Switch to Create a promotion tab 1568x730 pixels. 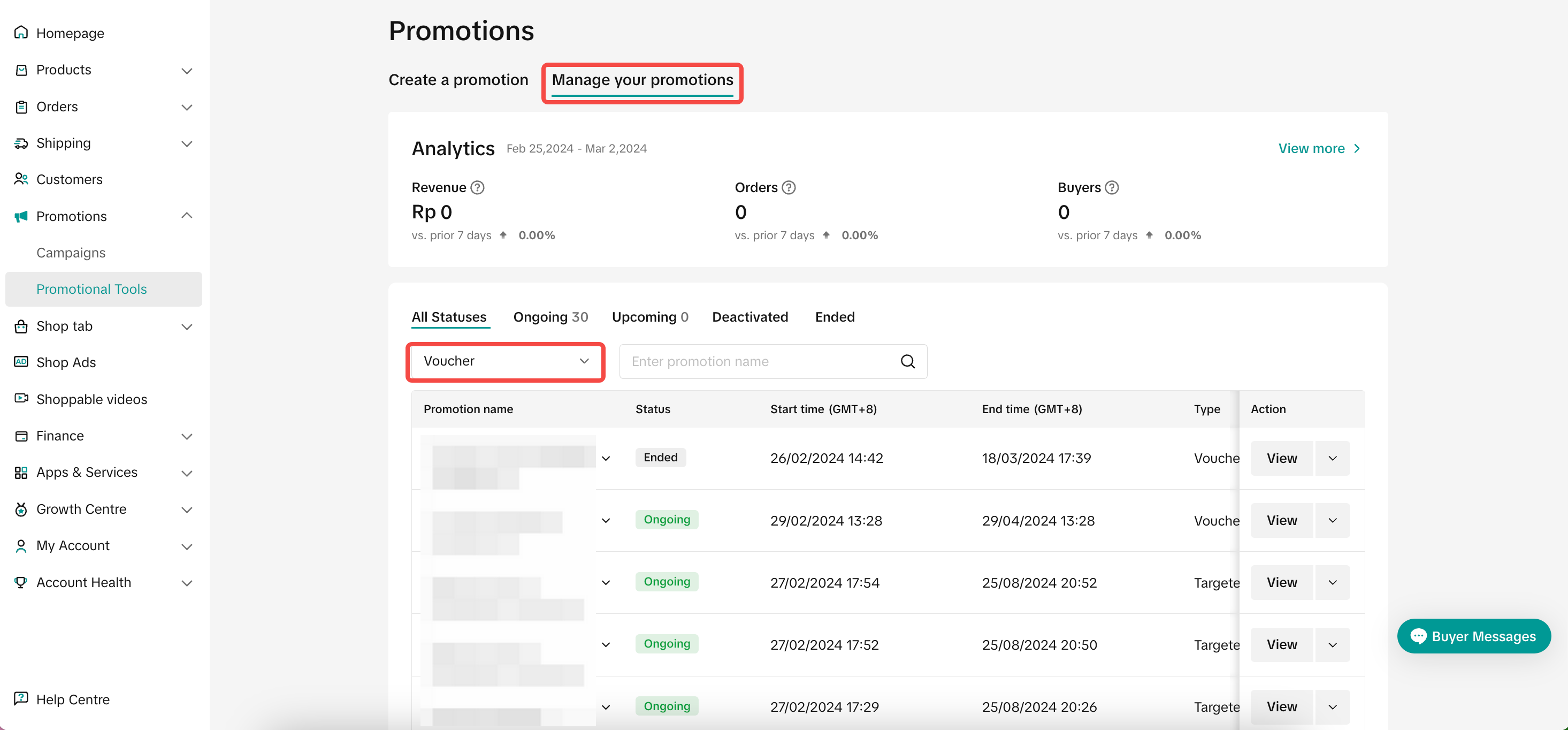pos(458,80)
